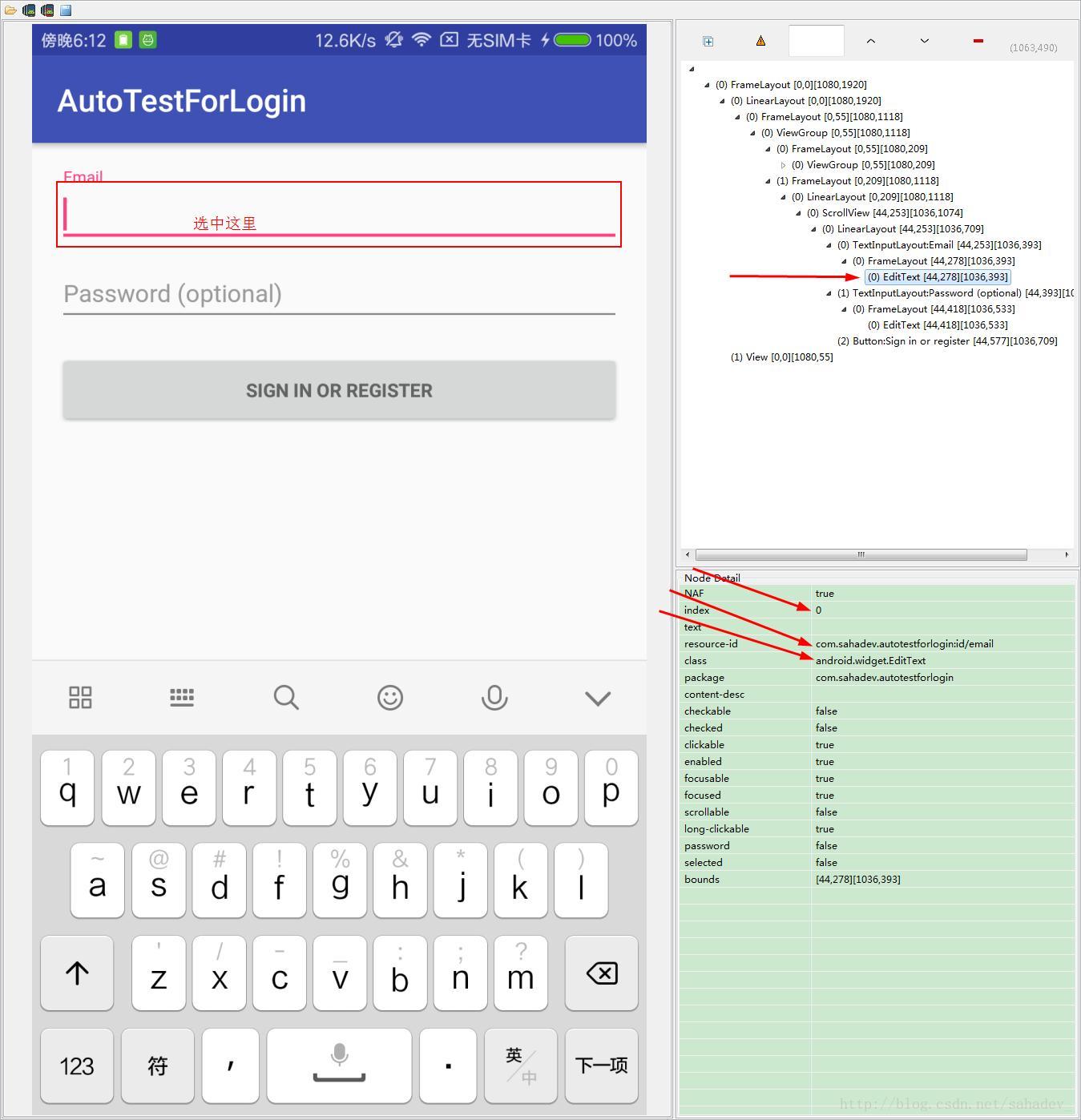Tap the 符 symbols key
The image size is (1081, 1120).
click(158, 1066)
